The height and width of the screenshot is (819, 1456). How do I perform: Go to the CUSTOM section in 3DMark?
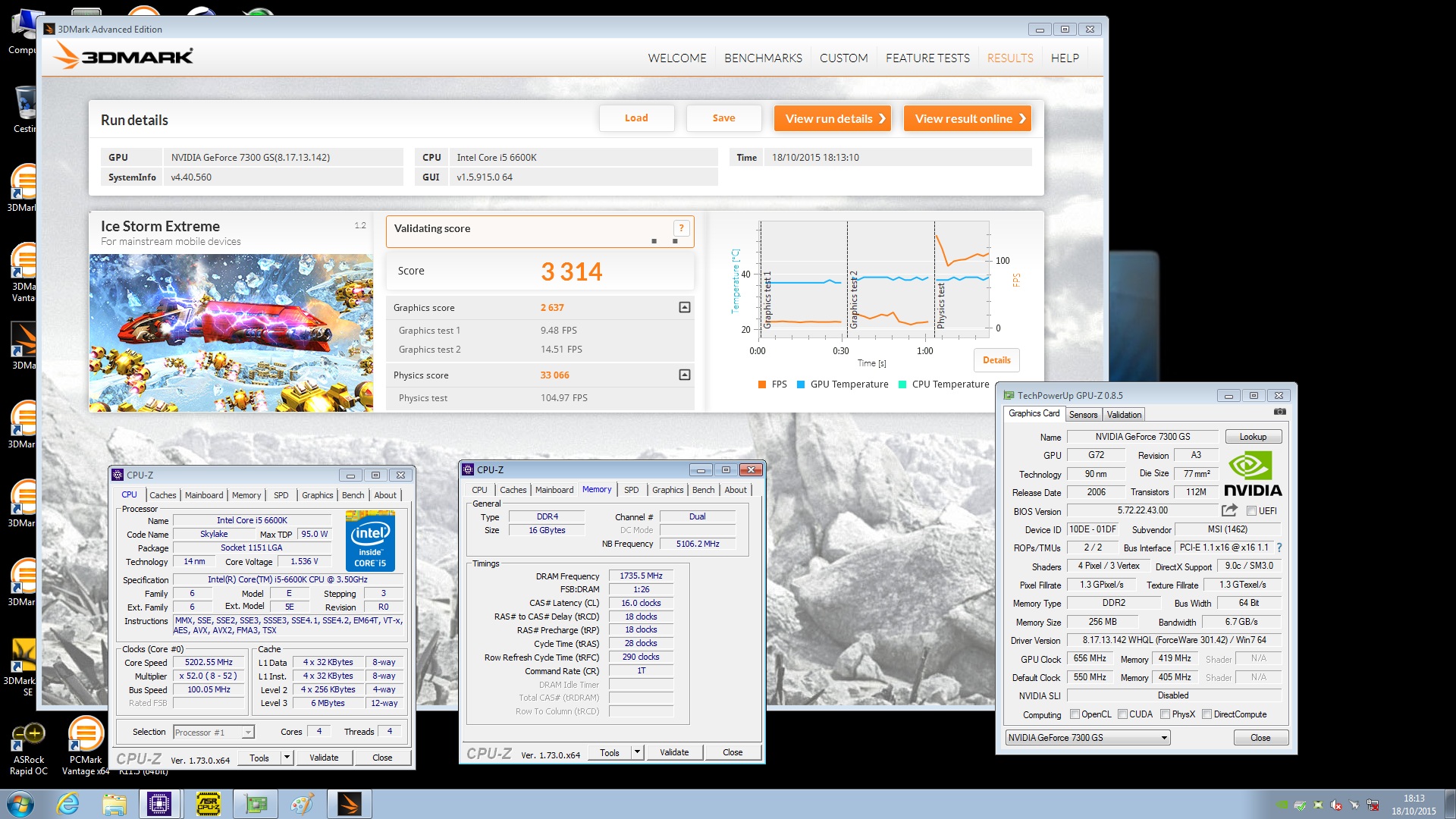(x=843, y=58)
